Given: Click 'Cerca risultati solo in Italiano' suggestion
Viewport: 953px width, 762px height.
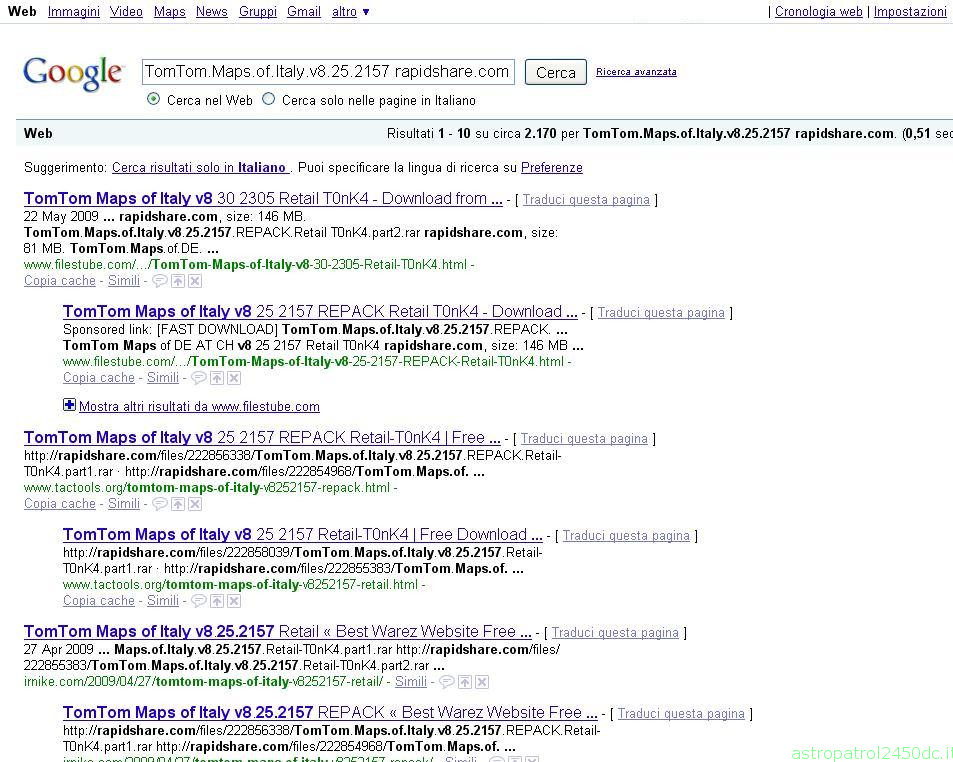Looking at the screenshot, I should pyautogui.click(x=201, y=168).
